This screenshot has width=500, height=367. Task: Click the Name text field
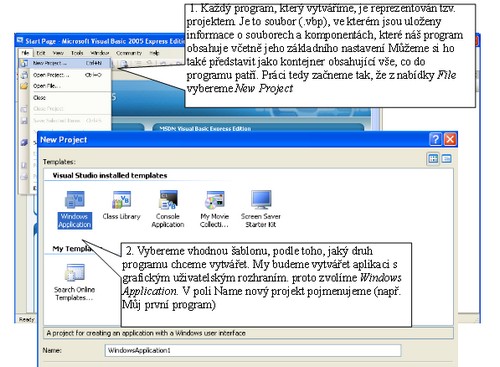pyautogui.click(x=253, y=350)
